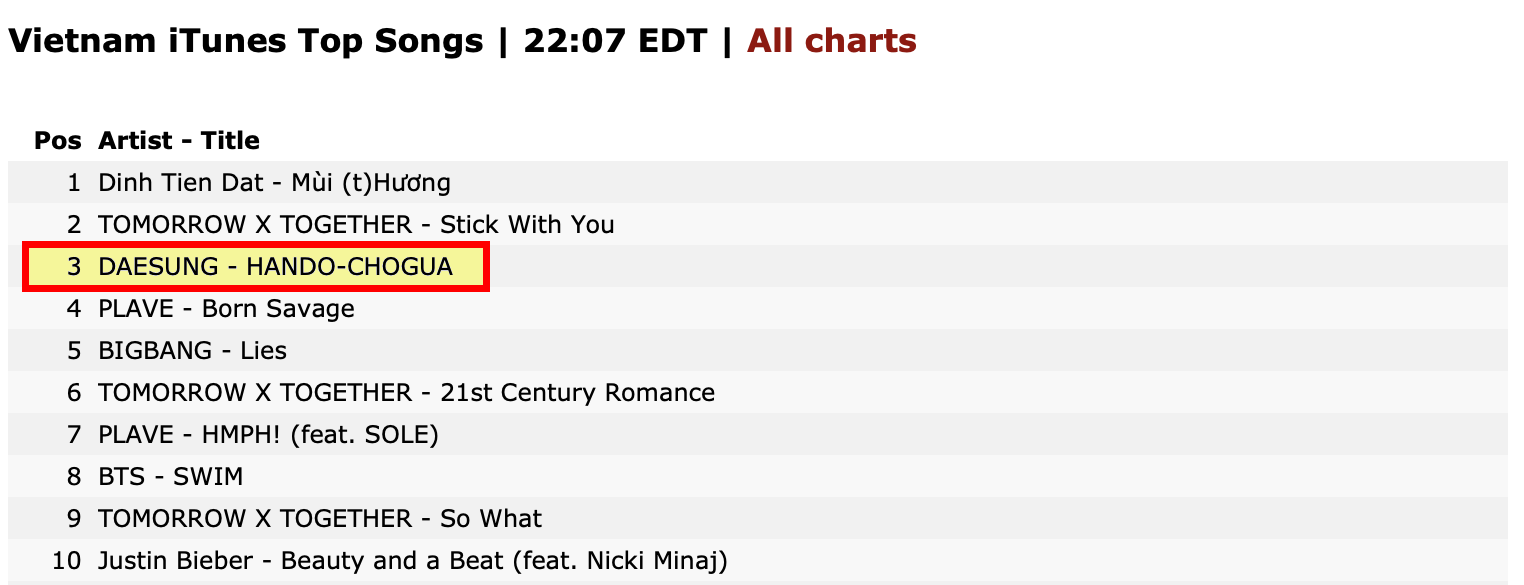Select the BTS - SWIM entry

[170, 477]
